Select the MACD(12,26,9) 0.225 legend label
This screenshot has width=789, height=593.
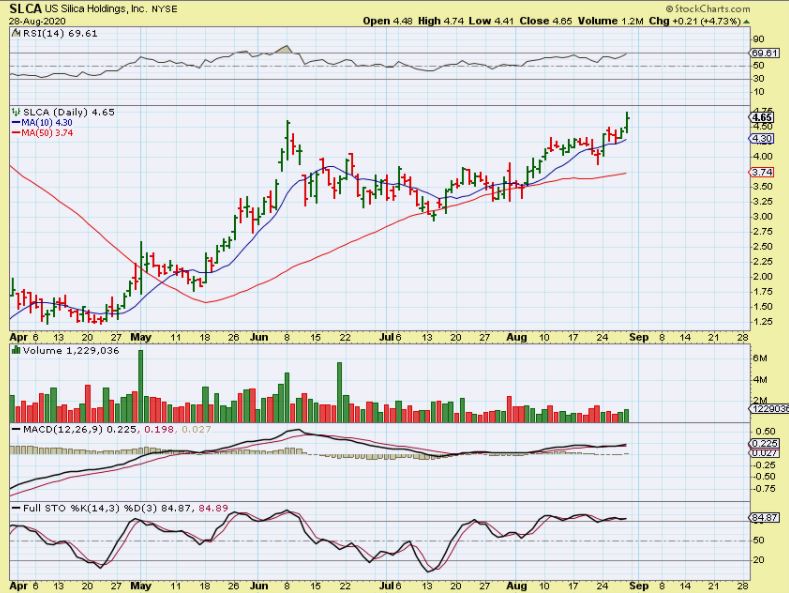pyautogui.click(x=81, y=429)
